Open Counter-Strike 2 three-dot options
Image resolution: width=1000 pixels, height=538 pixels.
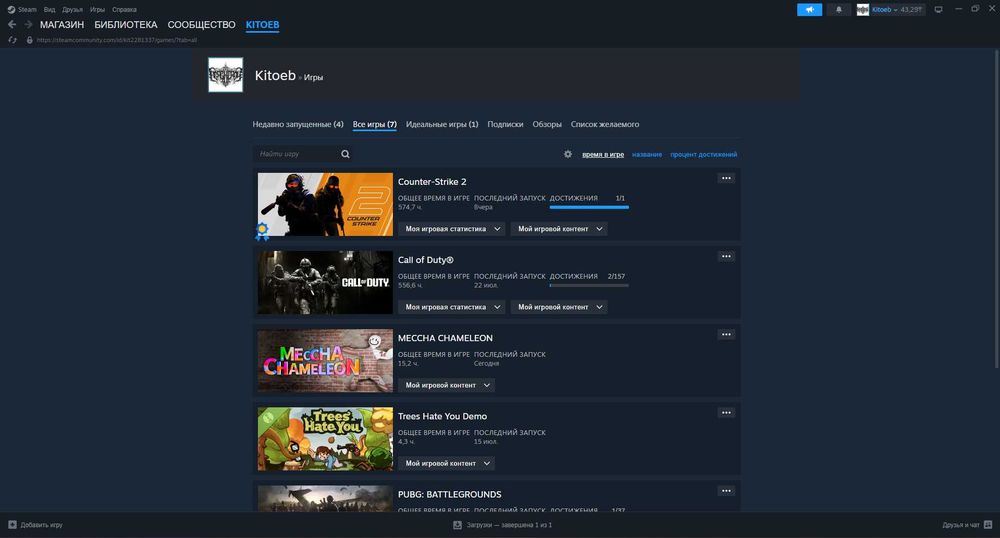point(726,178)
